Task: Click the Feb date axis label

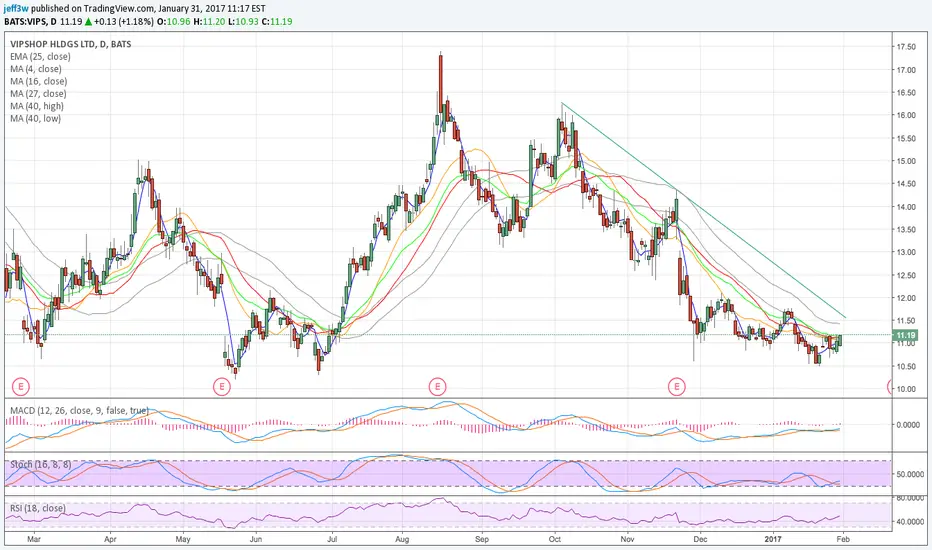Action: click(842, 539)
